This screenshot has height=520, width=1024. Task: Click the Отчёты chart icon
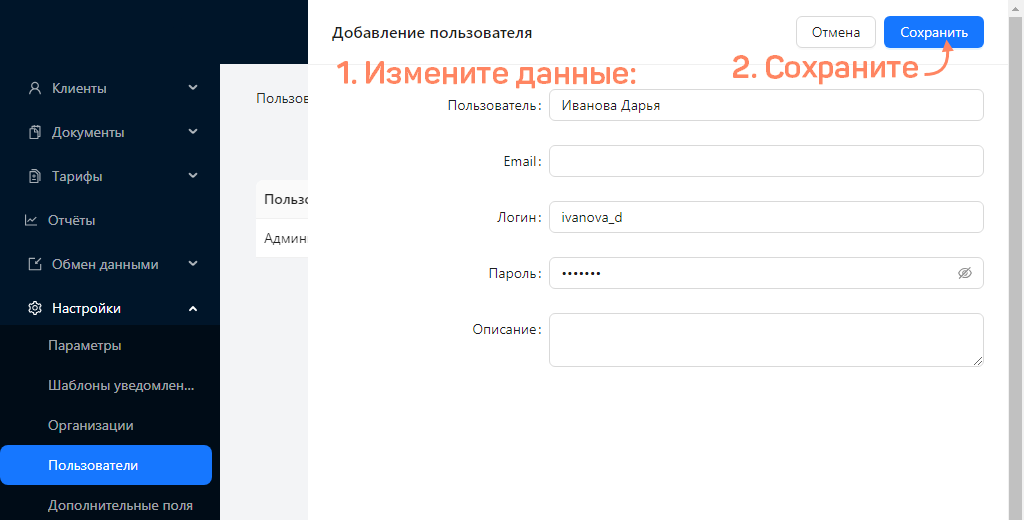(x=31, y=220)
